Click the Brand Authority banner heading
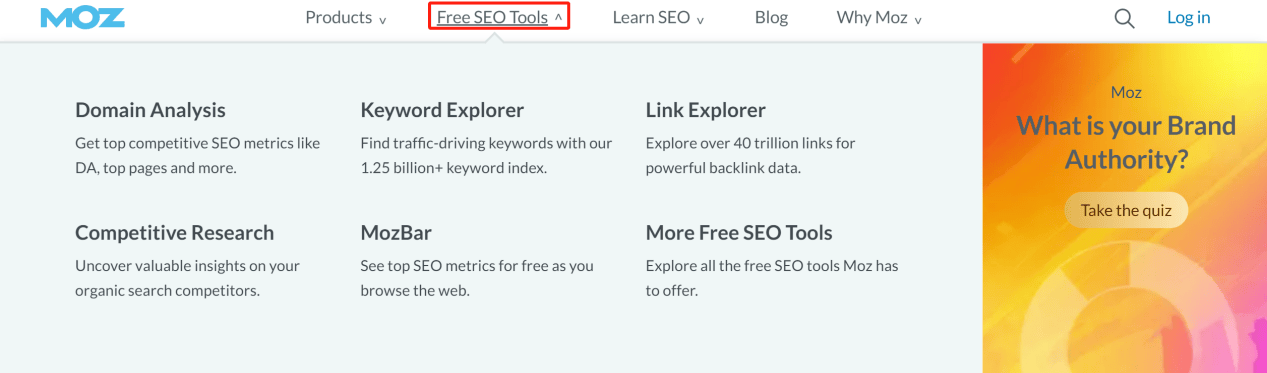This screenshot has height=373, width=1267. click(1126, 142)
